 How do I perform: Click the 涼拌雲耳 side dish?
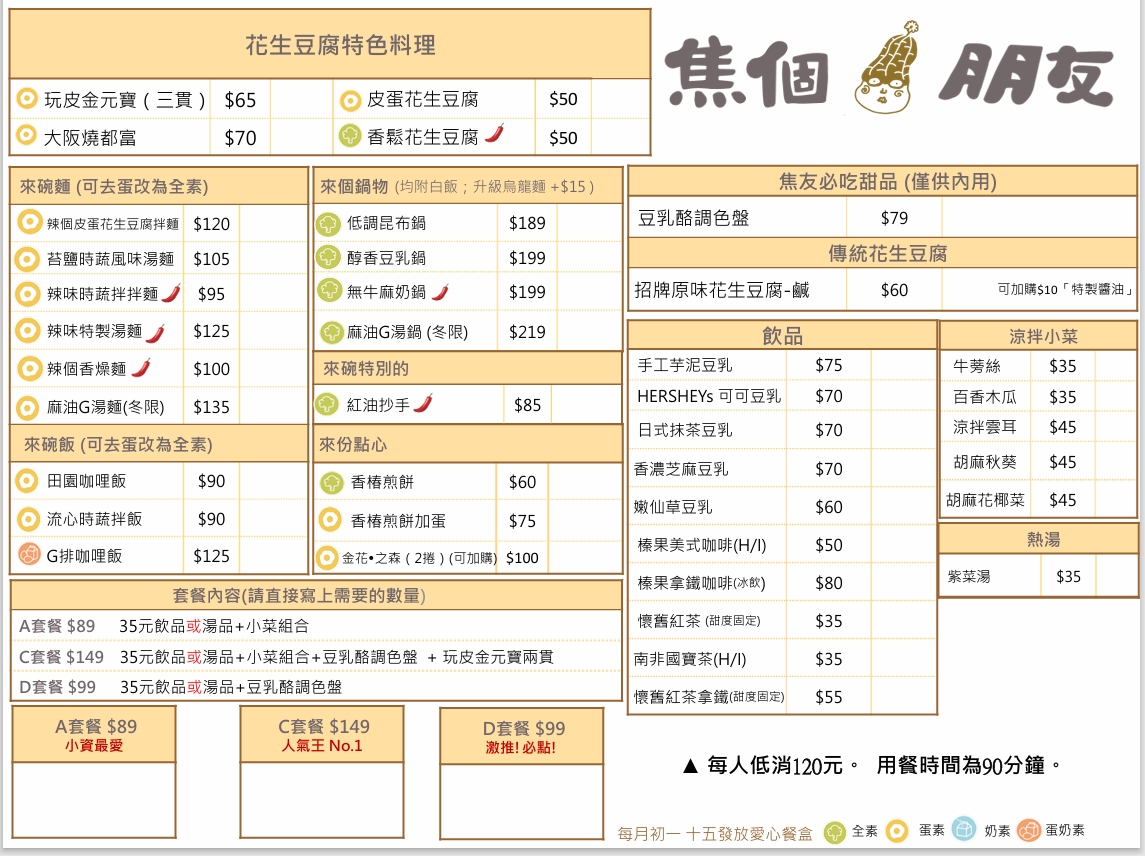pos(984,427)
